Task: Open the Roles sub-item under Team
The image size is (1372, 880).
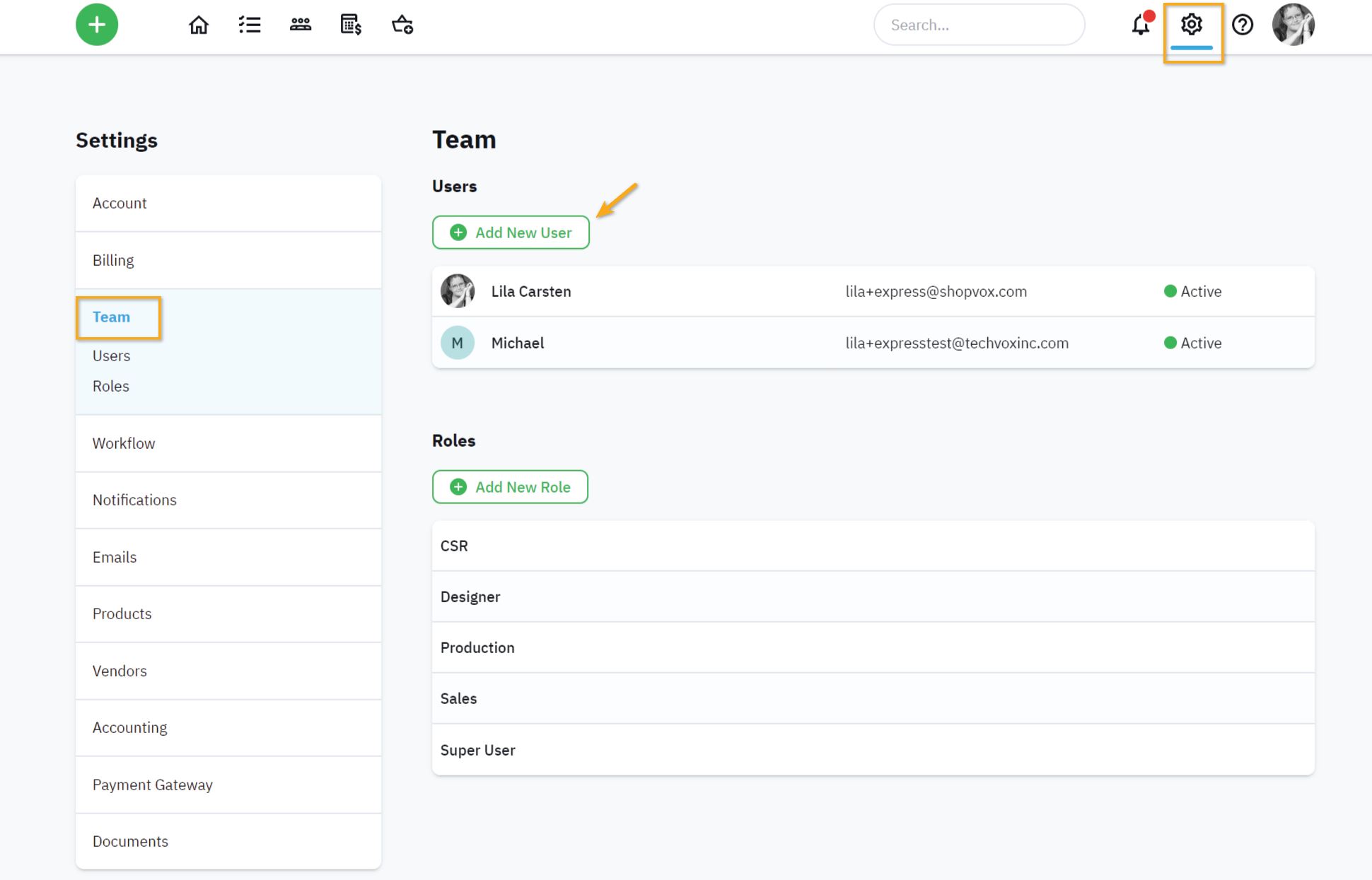Action: [x=111, y=386]
